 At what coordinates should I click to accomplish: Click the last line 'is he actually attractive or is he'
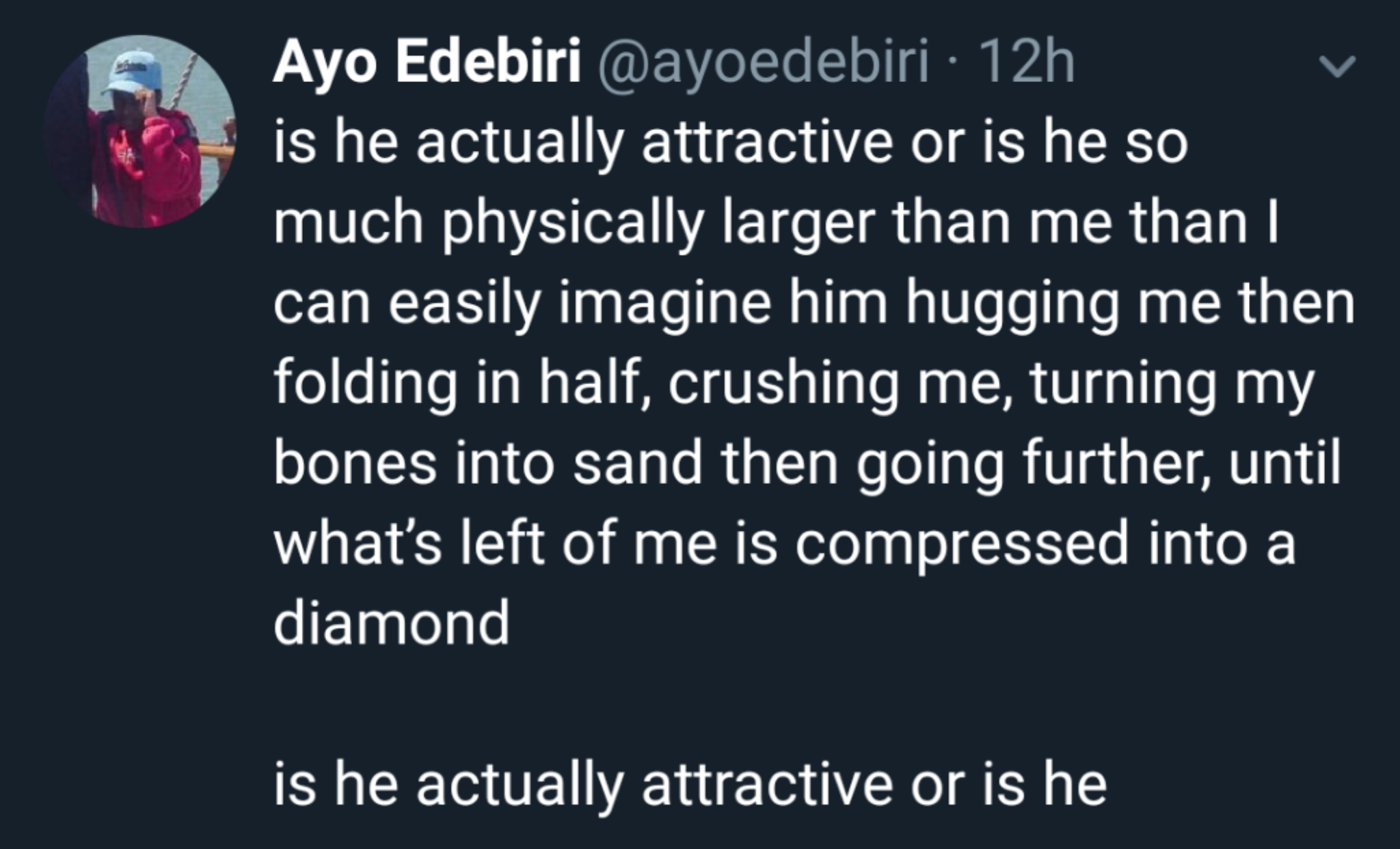[x=690, y=783]
